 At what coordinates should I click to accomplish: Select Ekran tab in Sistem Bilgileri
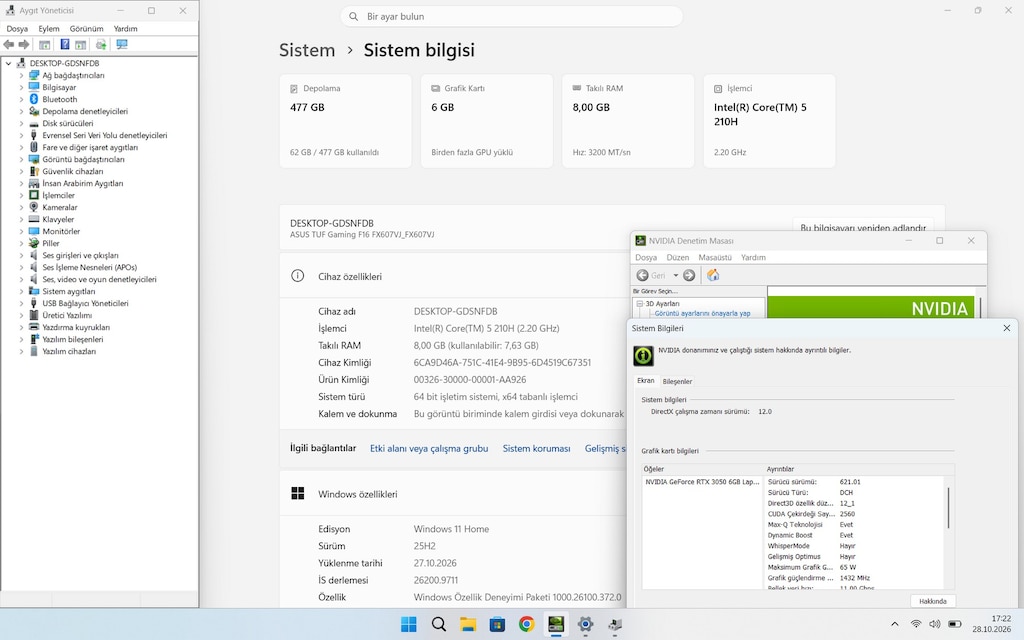(646, 380)
